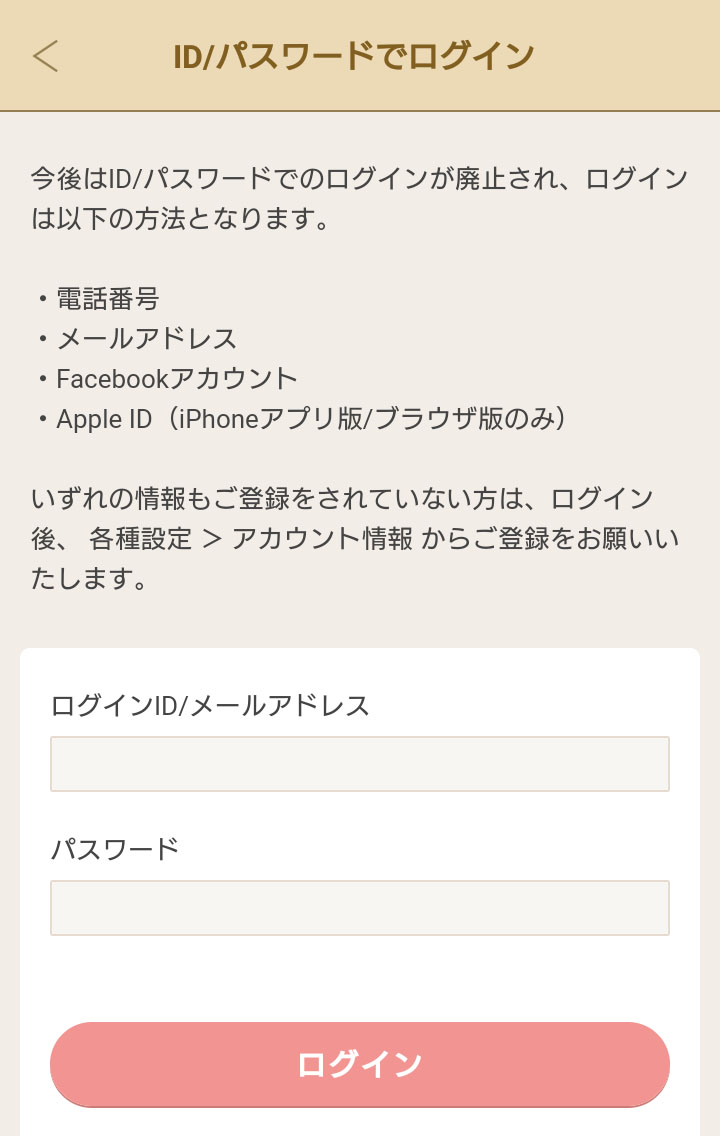Click the > symbol between 各種設定 and アカウント情報
This screenshot has width=720, height=1136.
click(x=212, y=539)
